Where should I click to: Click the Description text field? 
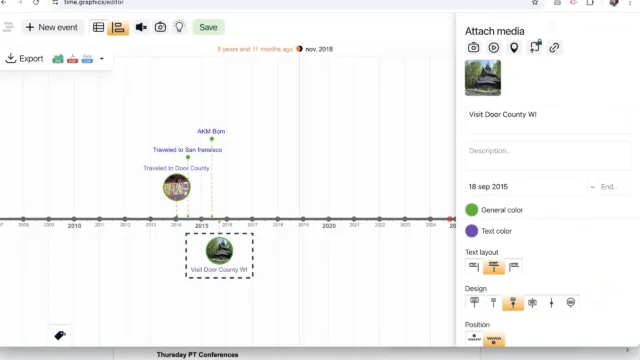click(x=548, y=155)
